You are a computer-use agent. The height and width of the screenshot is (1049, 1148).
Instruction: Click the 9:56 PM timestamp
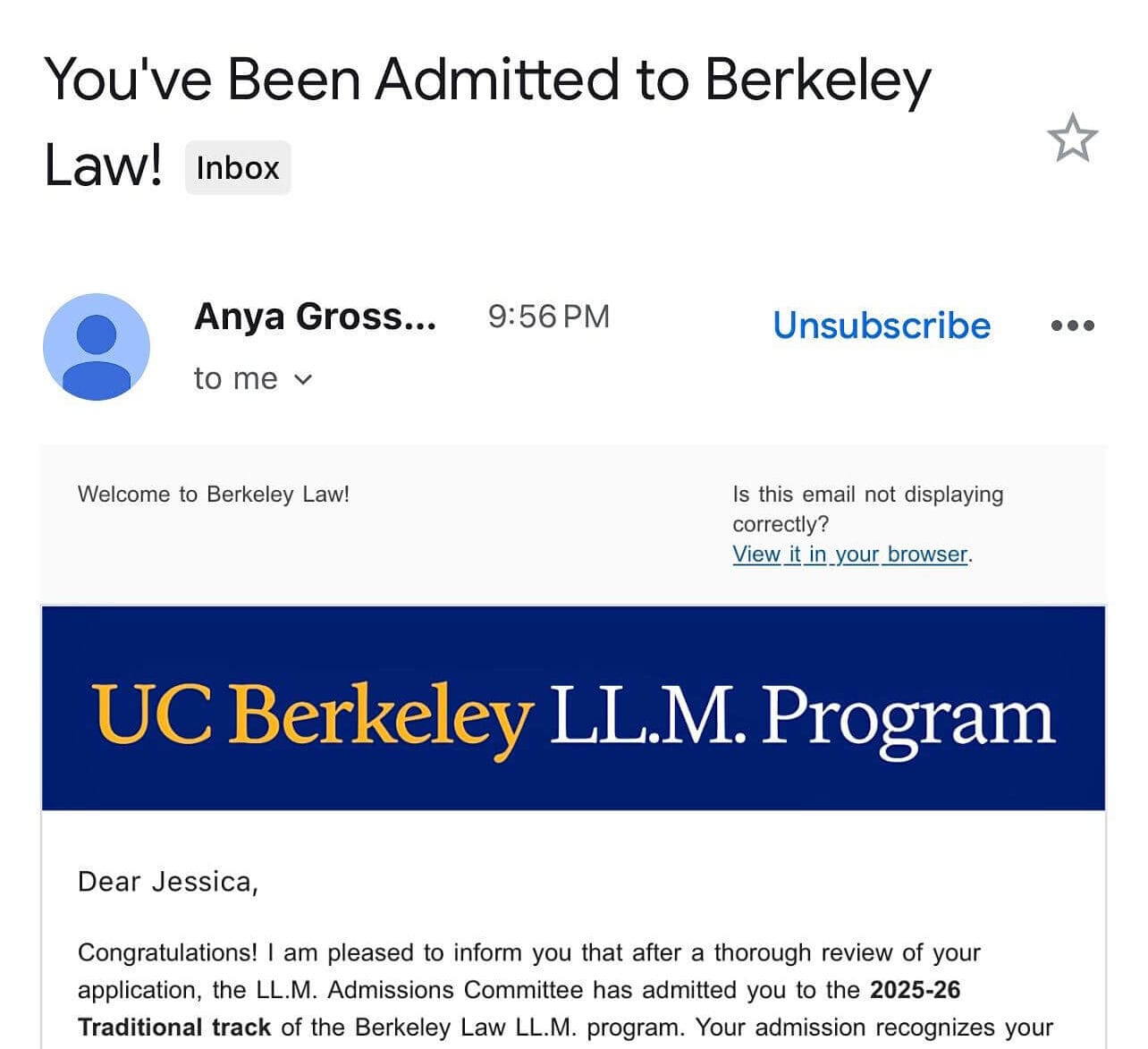[548, 317]
